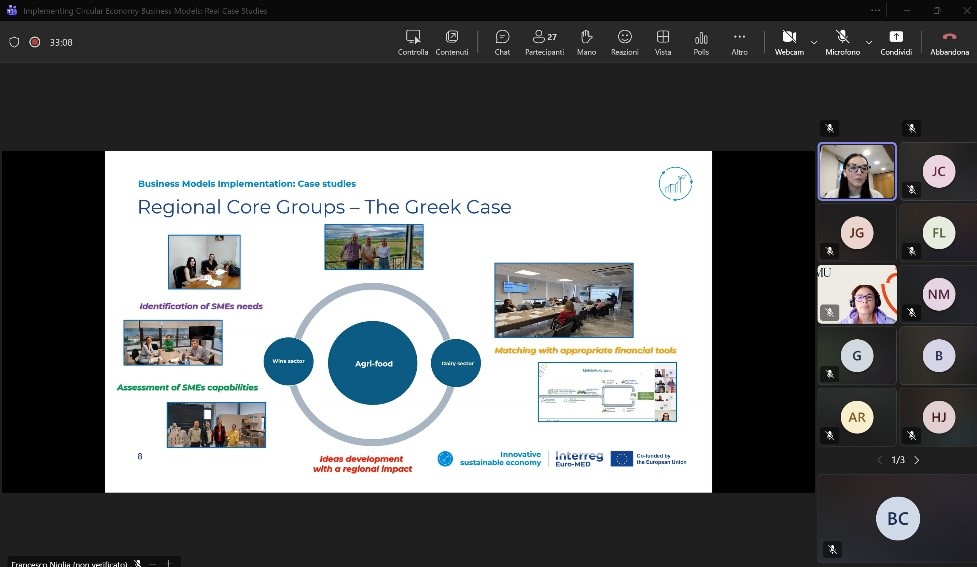The image size is (977, 567).
Task: Go to next participants page
Action: coord(917,460)
